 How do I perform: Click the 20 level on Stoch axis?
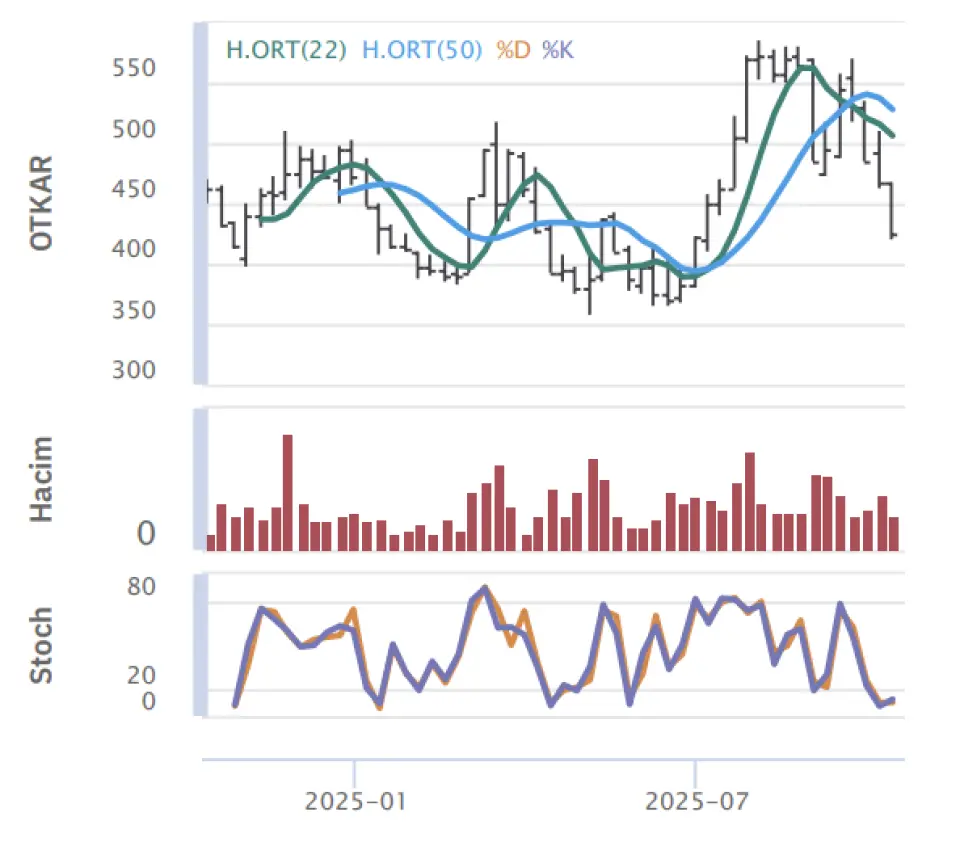point(142,676)
